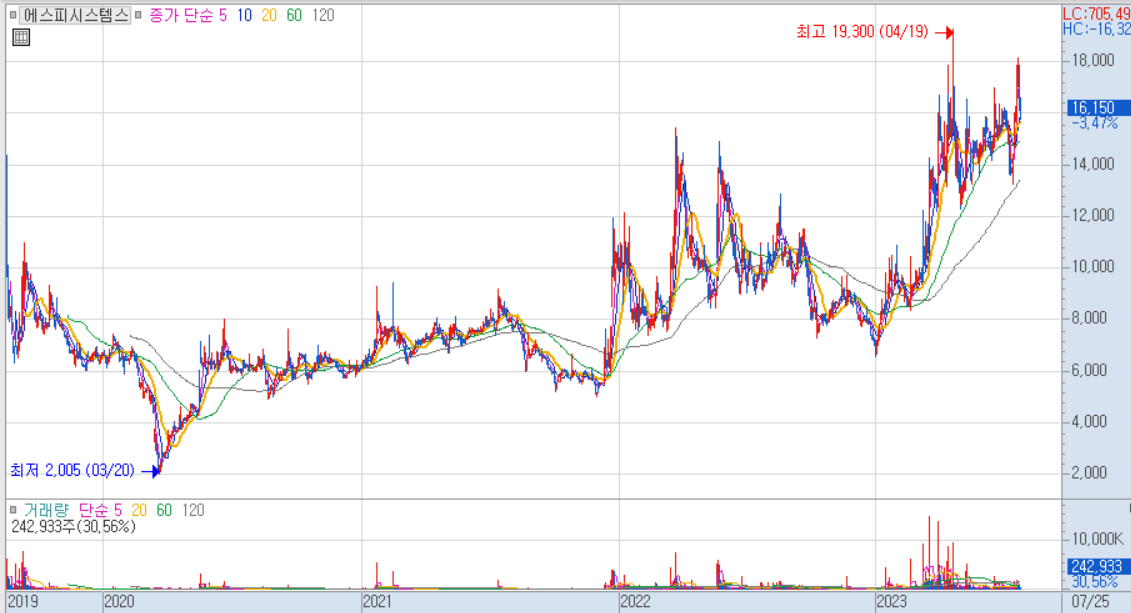This screenshot has height=613, width=1131.
Task: Click the volume 20-day moving average label
Action: coord(139,510)
